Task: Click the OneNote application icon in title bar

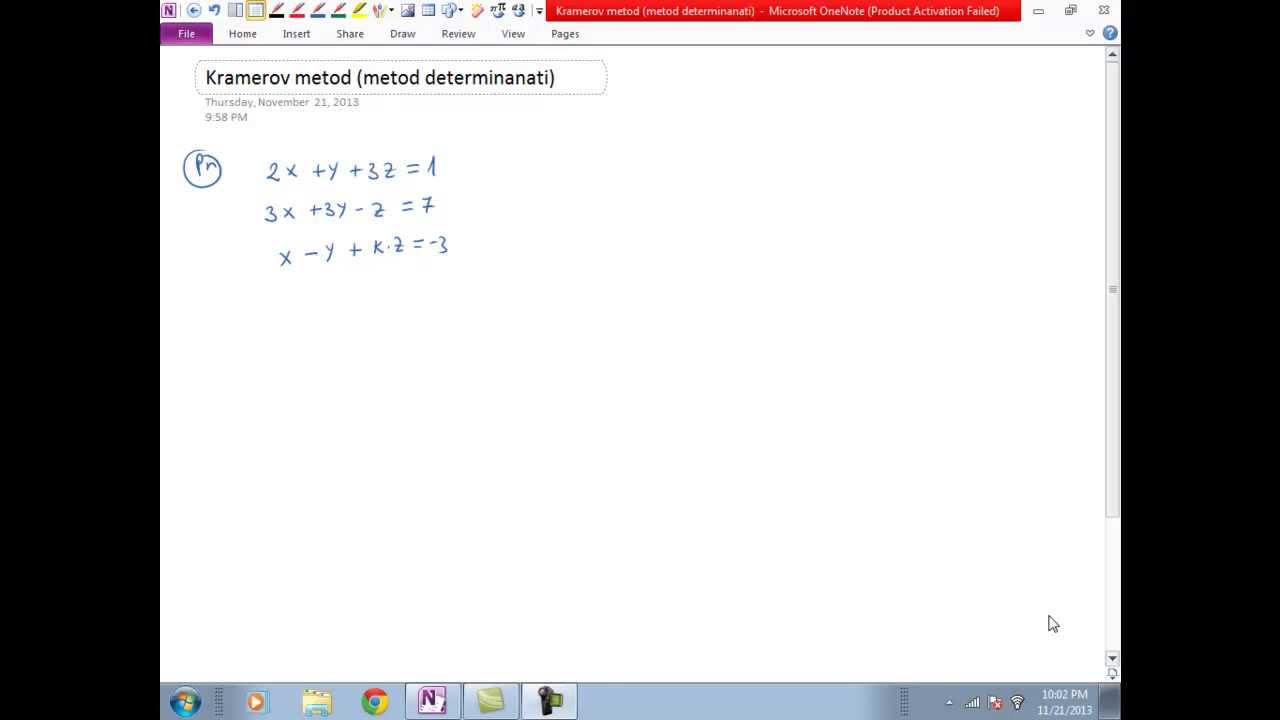Action: pyautogui.click(x=169, y=10)
